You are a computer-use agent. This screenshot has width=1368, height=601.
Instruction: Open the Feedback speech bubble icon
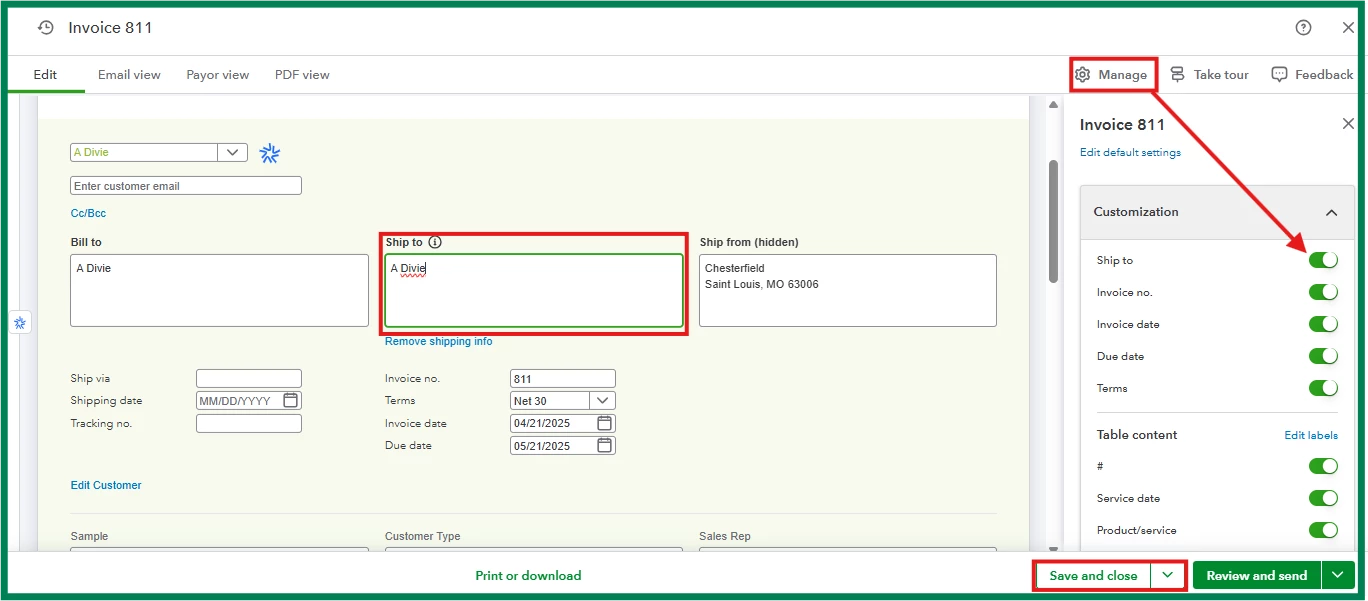click(x=1279, y=75)
